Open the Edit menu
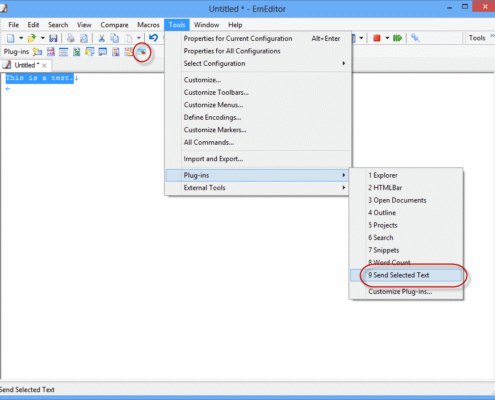Viewport: 495px width, 400px height. click(33, 25)
